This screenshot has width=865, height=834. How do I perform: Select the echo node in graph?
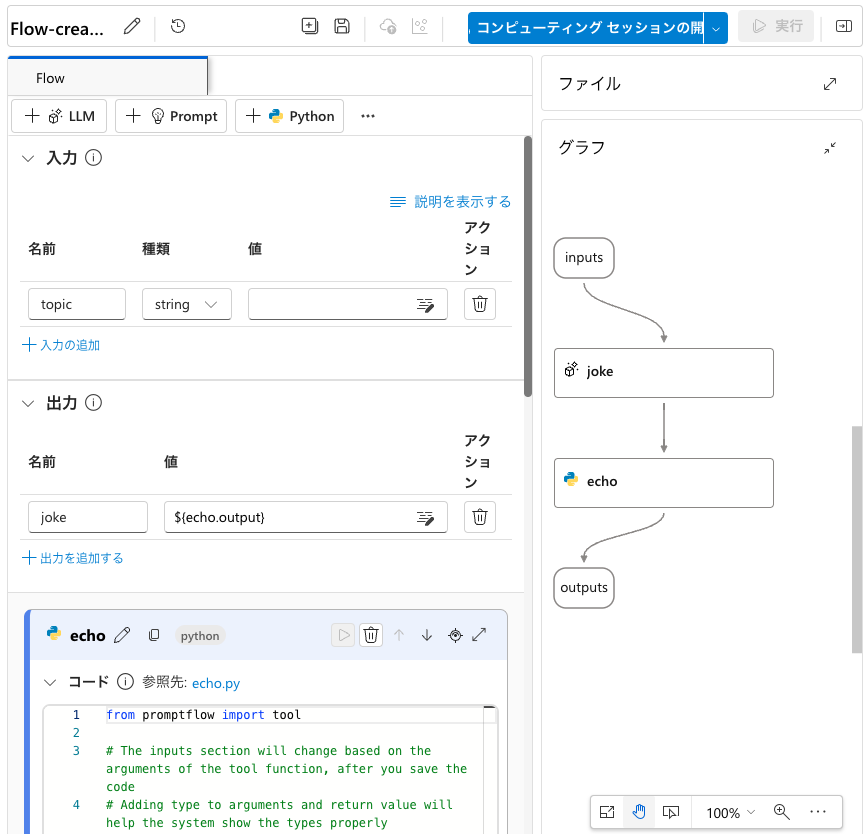coord(664,483)
